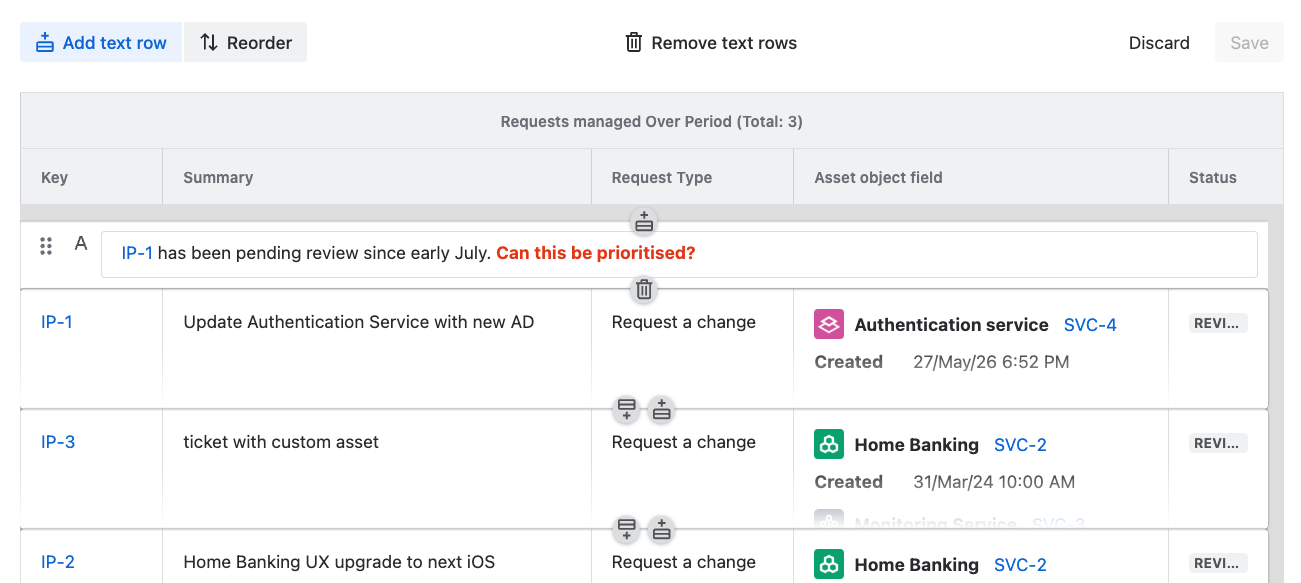Viewport: 1301px width, 583px height.
Task: Click the green Home Banking icon in row IP-3
Action: pyautogui.click(x=829, y=444)
